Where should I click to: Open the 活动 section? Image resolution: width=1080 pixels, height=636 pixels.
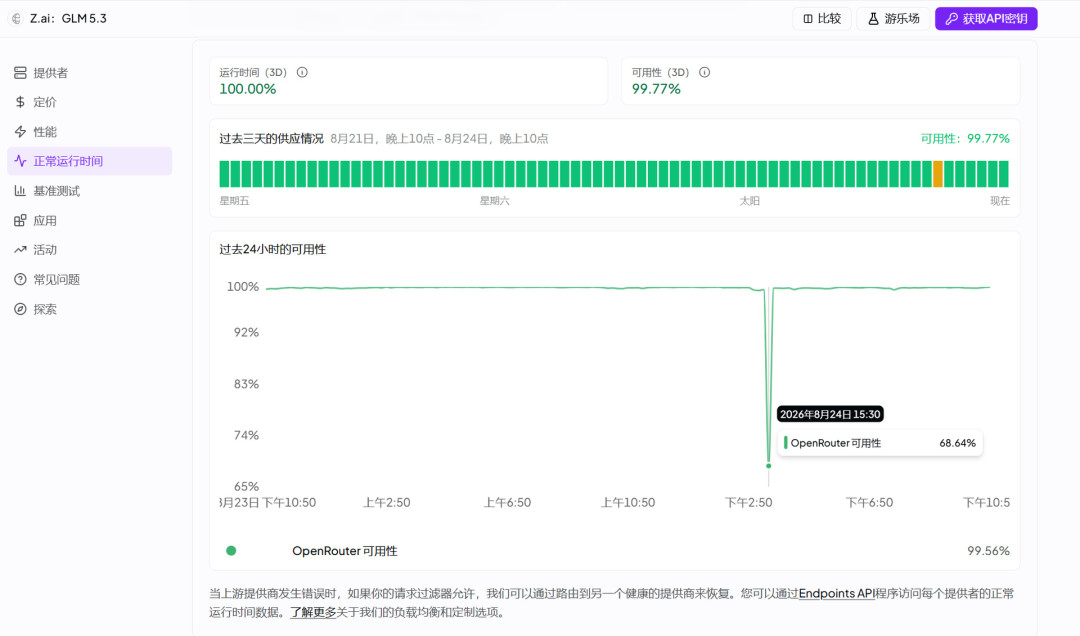click(90, 249)
